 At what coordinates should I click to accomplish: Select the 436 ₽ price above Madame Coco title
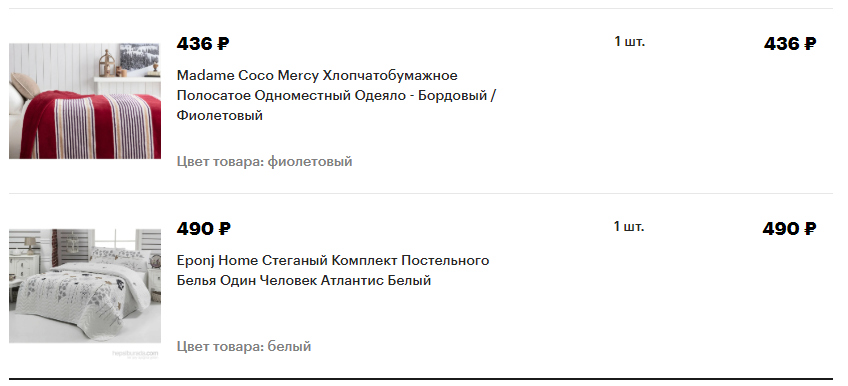point(203,43)
